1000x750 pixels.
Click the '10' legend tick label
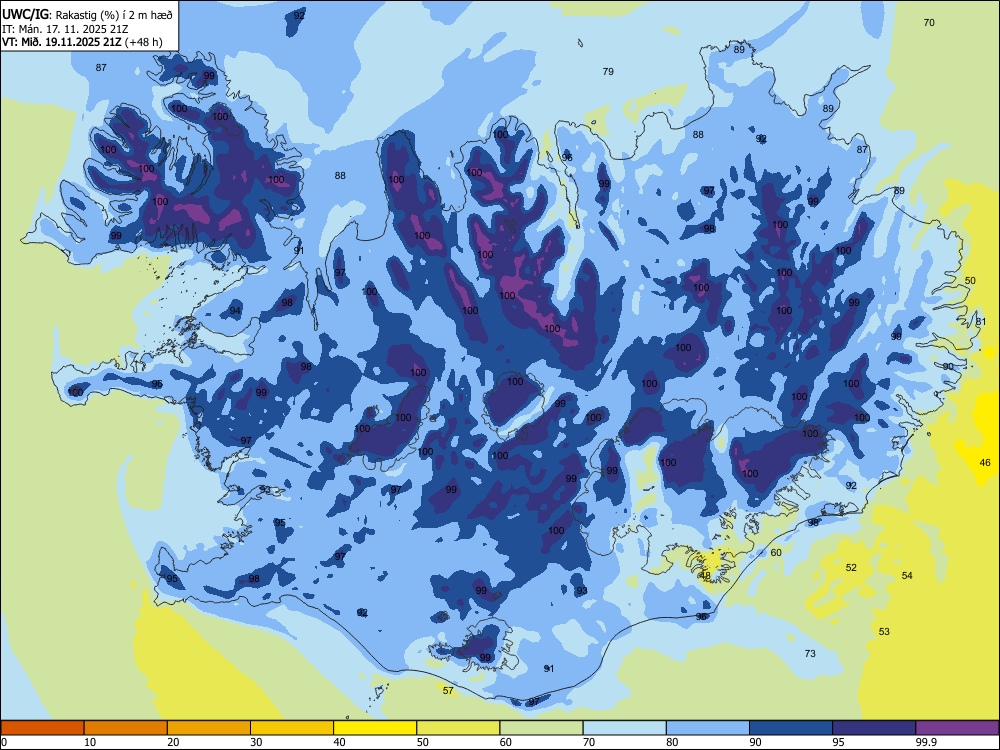90,742
